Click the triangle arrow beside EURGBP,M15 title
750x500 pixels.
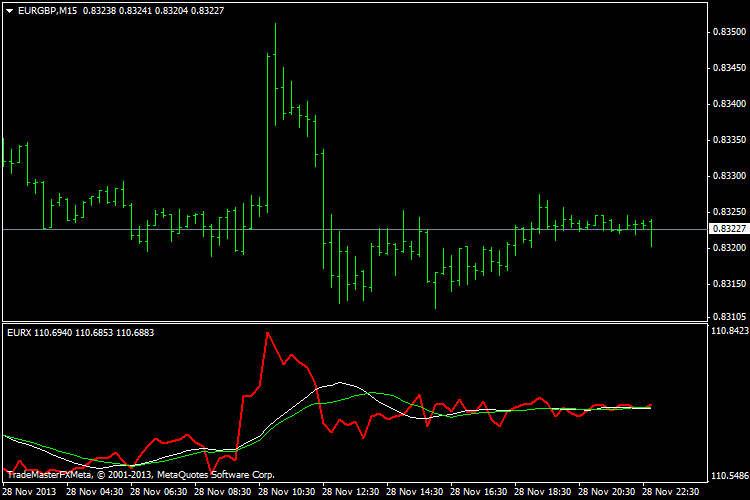(9, 10)
